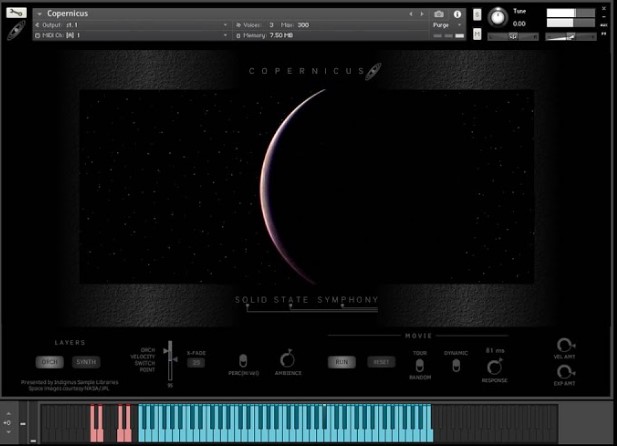Click the crescent planet movie image

point(307,187)
